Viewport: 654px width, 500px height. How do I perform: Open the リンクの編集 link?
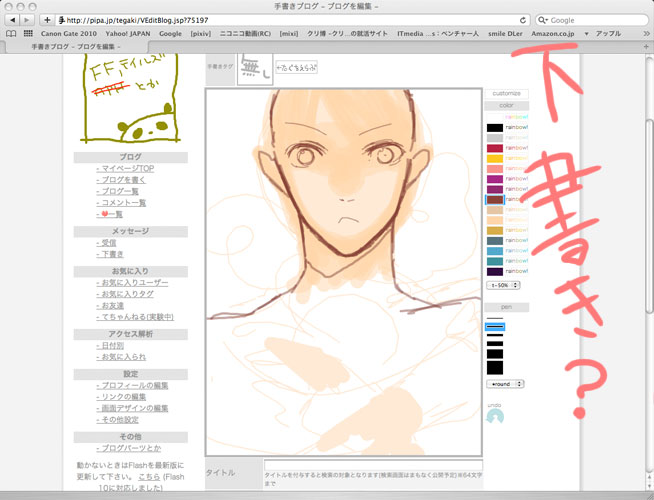(x=121, y=397)
